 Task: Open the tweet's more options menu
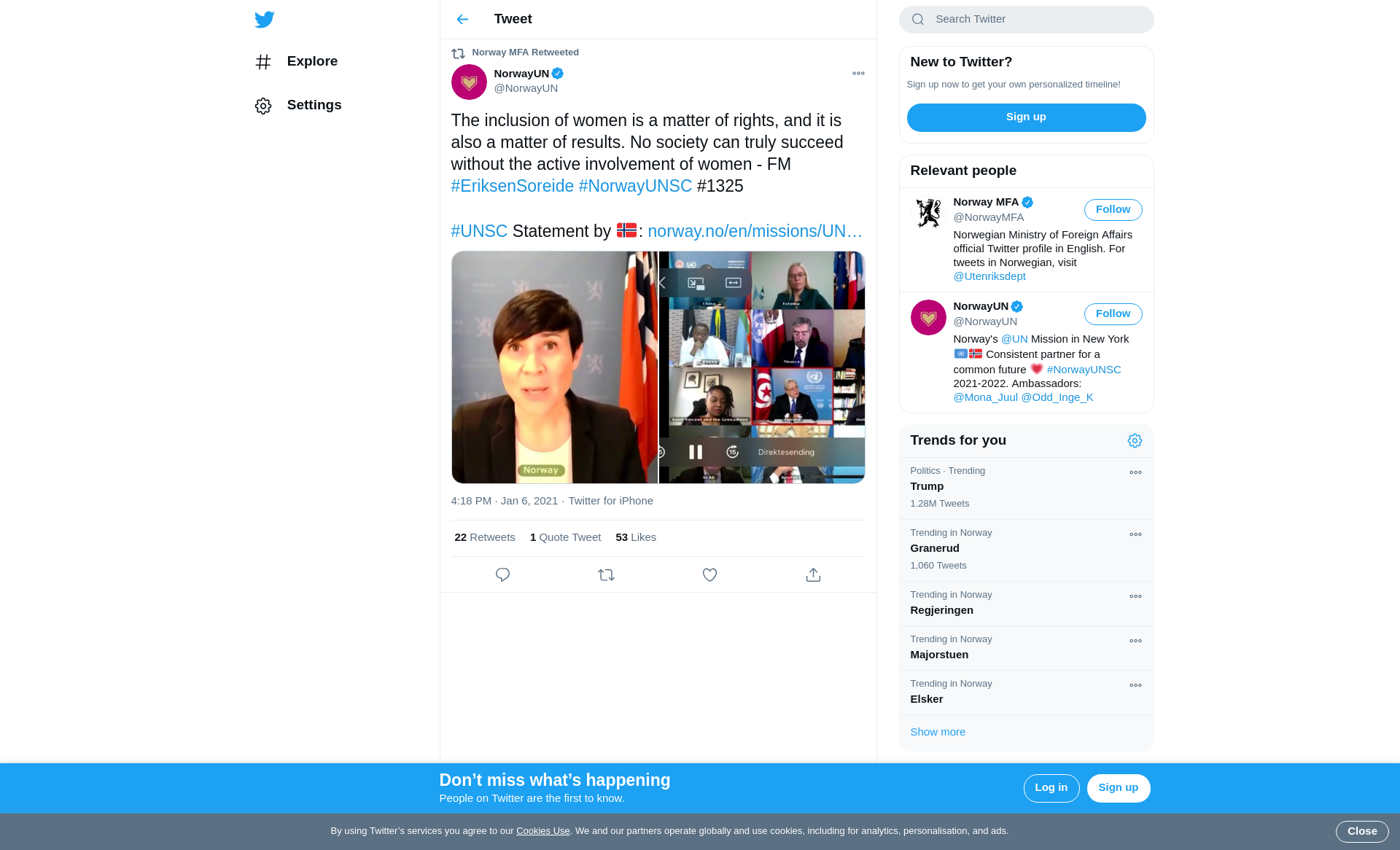[x=858, y=74]
